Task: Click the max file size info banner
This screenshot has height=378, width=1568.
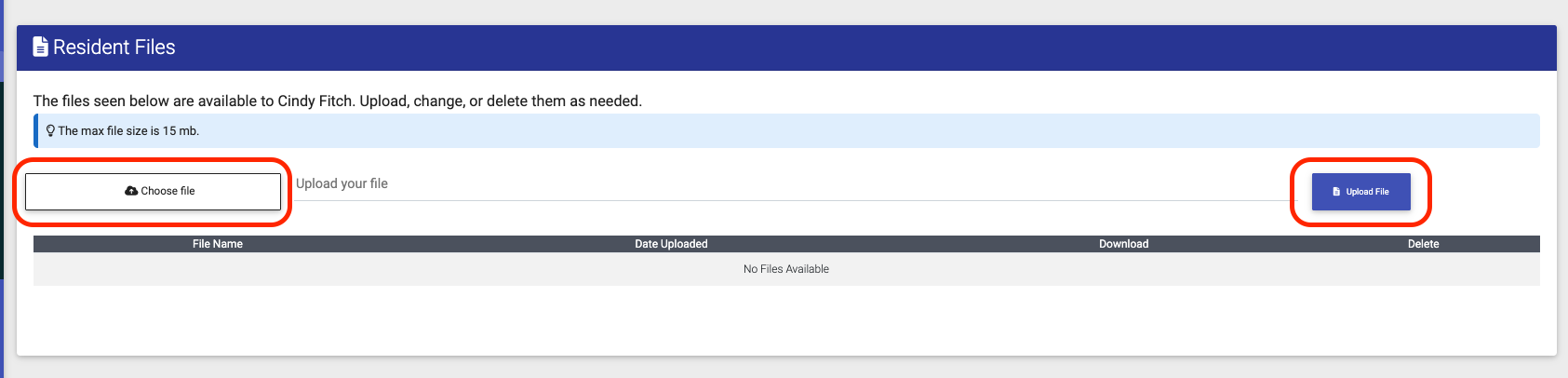Action: tap(786, 131)
